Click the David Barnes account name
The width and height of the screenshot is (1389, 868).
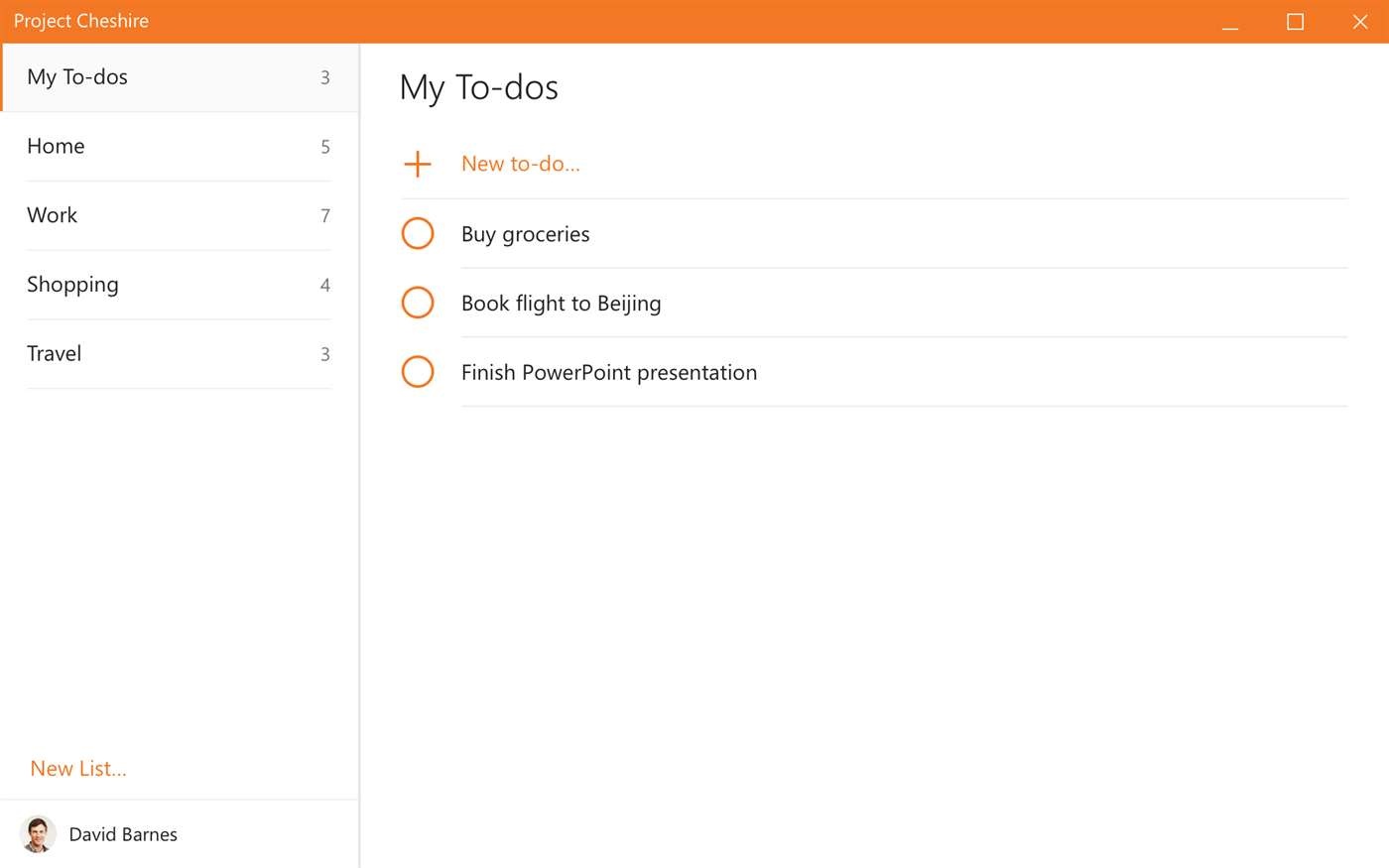point(123,834)
